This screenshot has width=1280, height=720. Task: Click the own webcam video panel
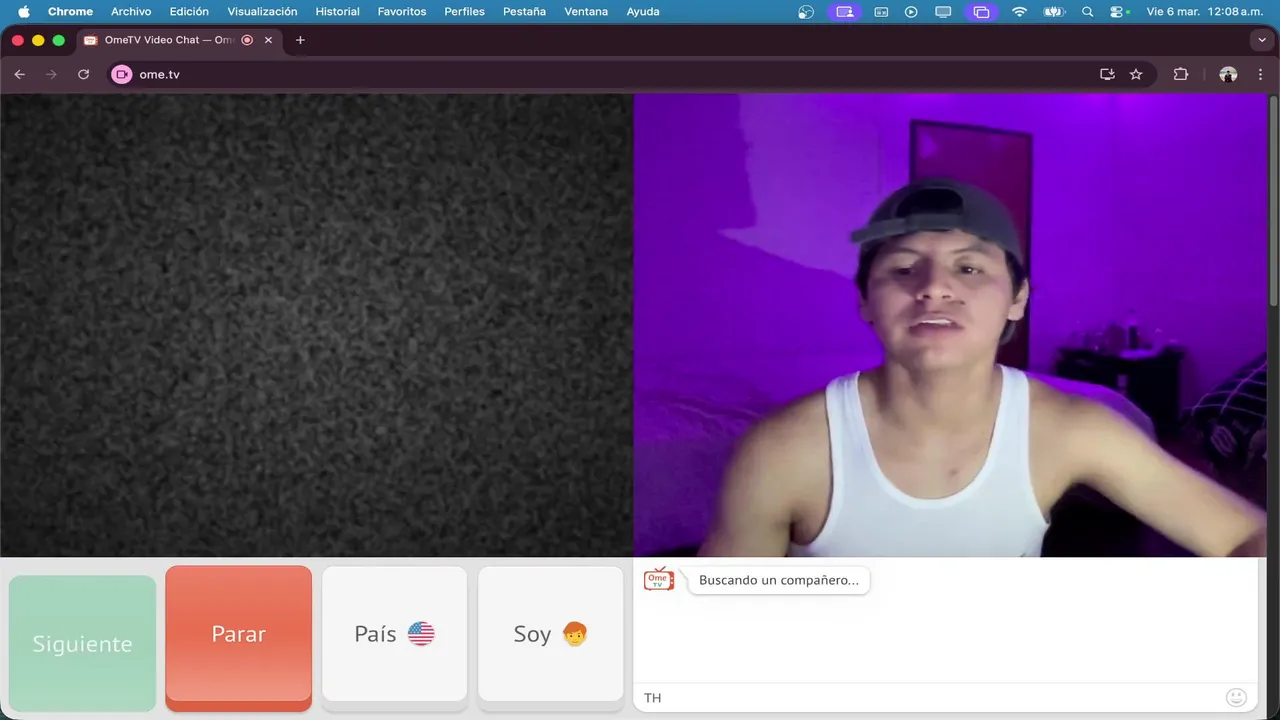click(950, 325)
